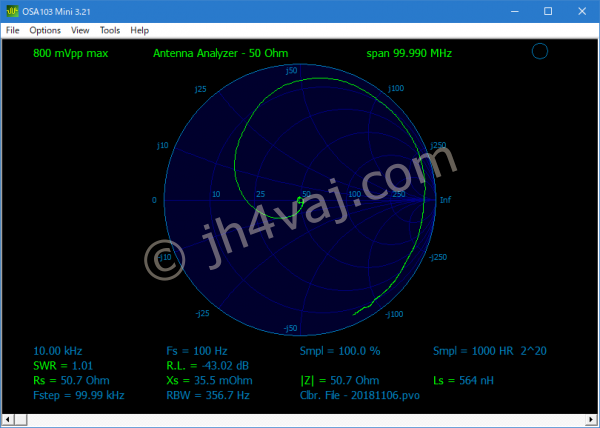Click the 'Antenna Analyzer - 50 Ohm' title

(220, 53)
